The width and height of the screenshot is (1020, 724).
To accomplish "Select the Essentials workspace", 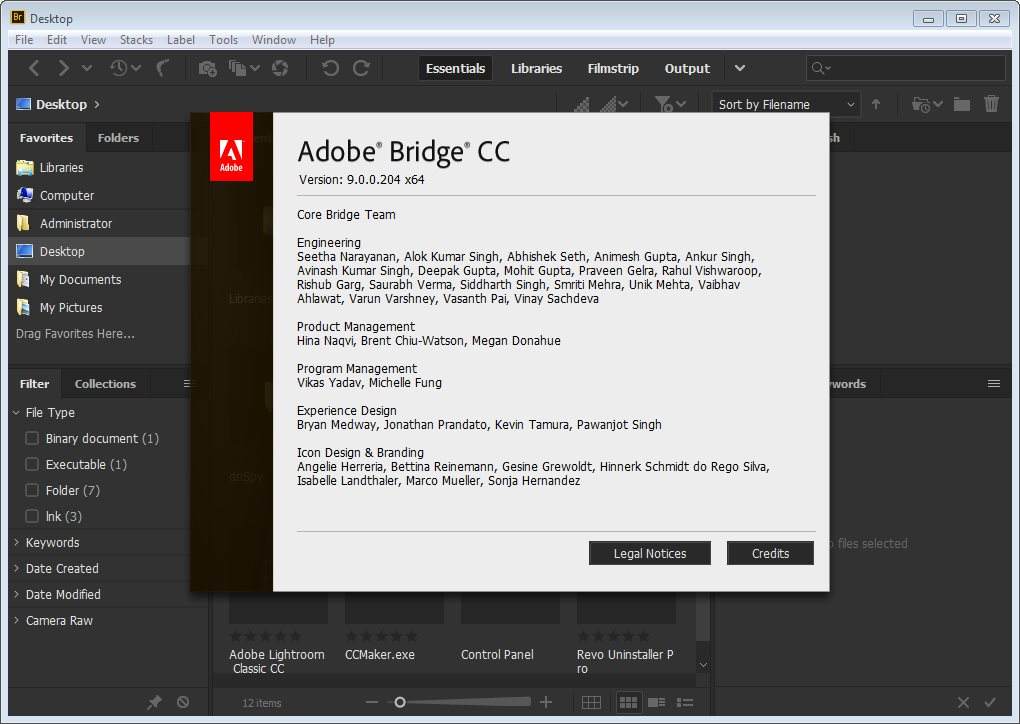I will point(455,68).
